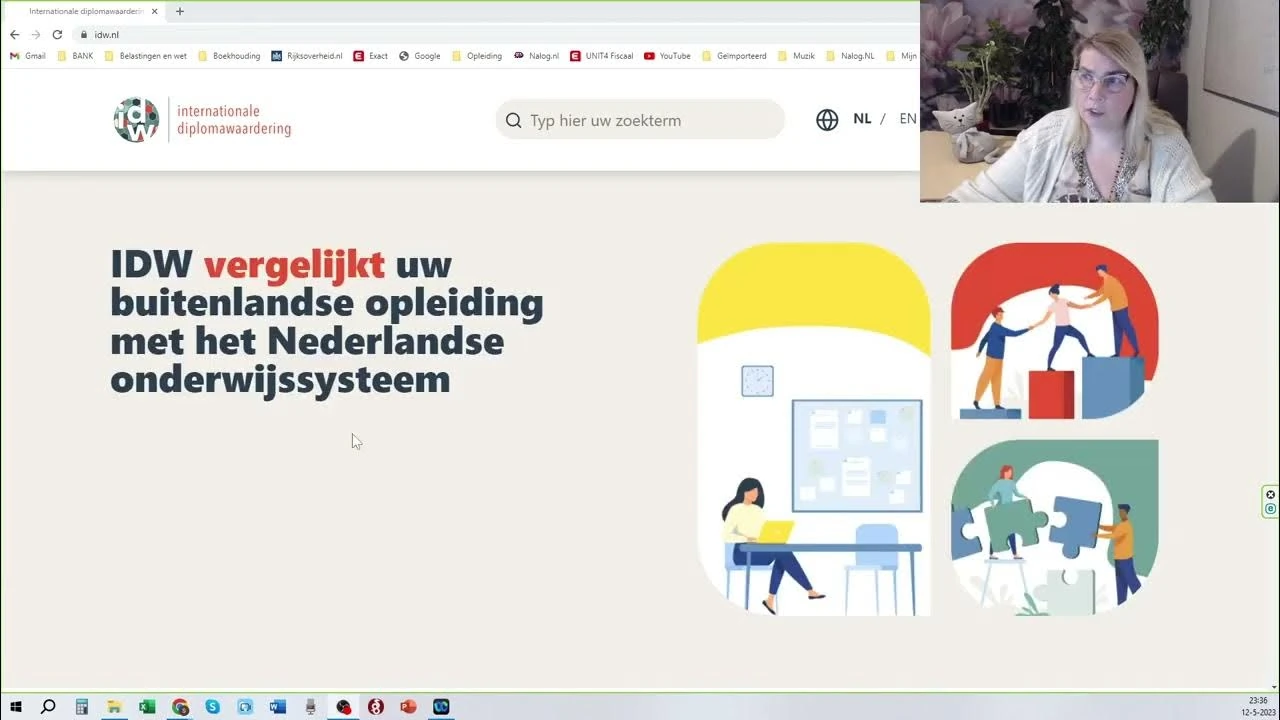Open the Gmail bookmark
Screen dimensions: 1280x720
(x=27, y=56)
